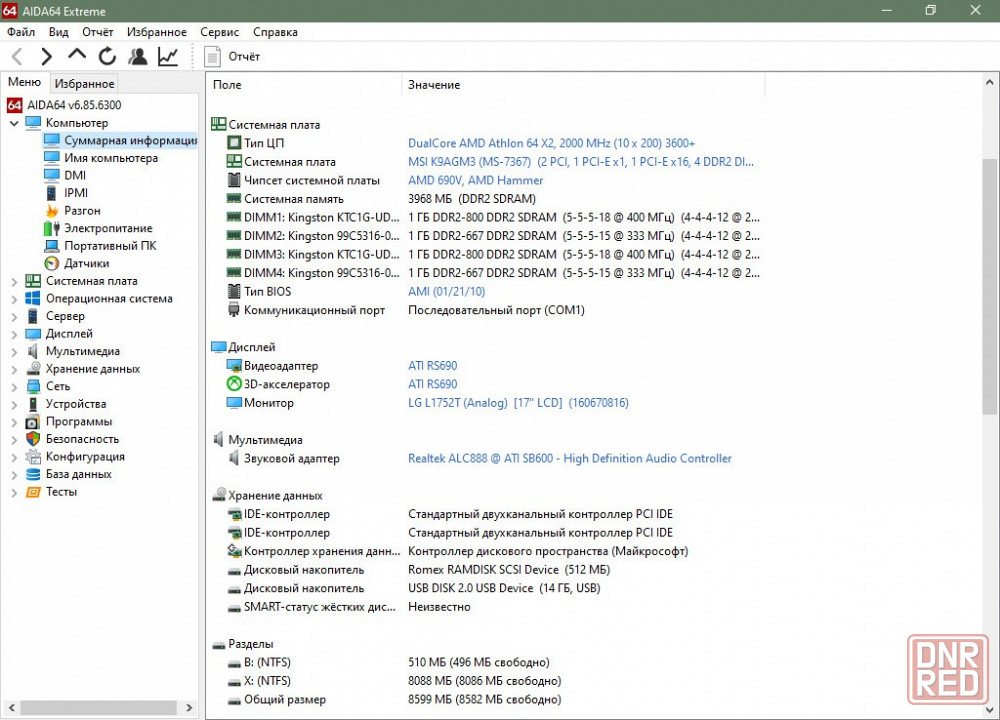
Task: Select Суммарная информация in the tree
Action: click(x=120, y=140)
